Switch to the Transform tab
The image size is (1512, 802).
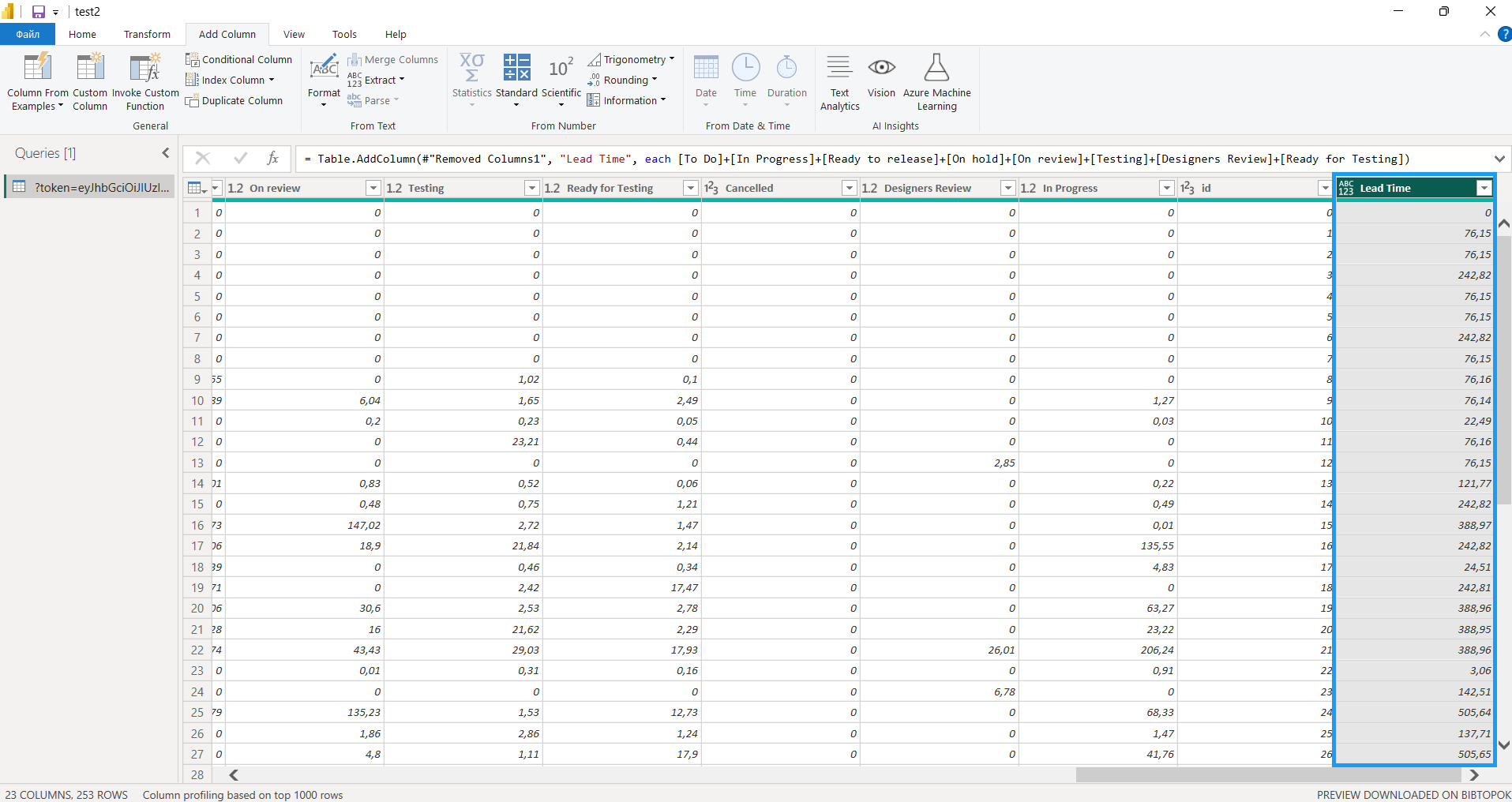click(147, 34)
